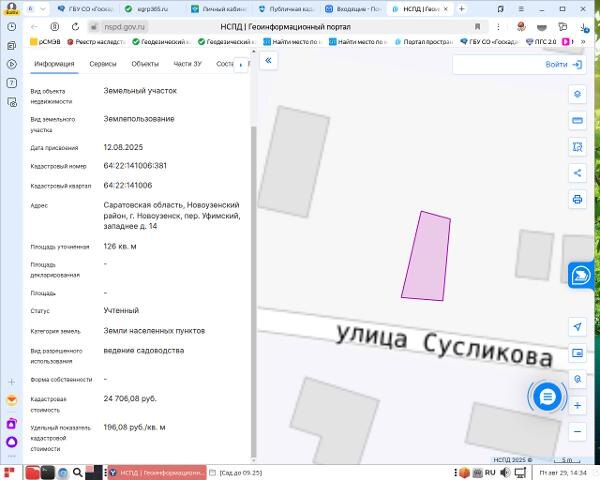600x480 pixels.
Task: Open a new browser tab
Action: 461,8
